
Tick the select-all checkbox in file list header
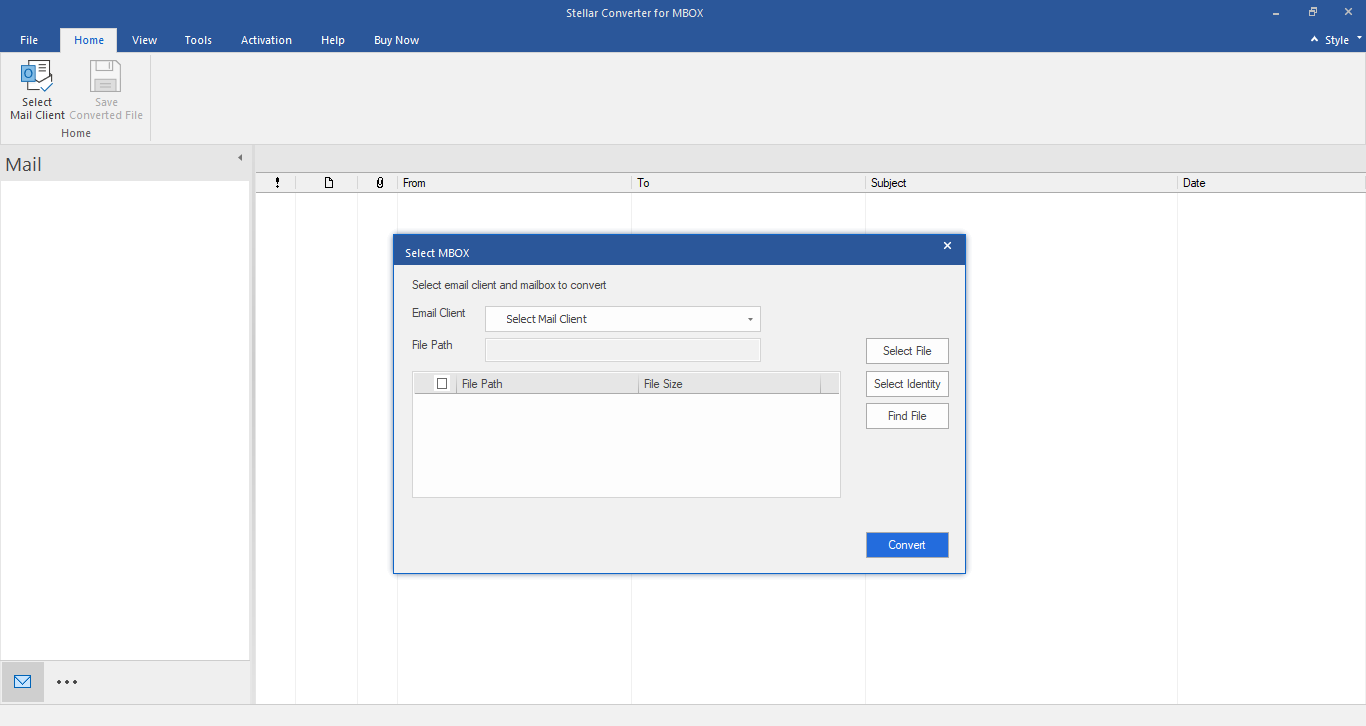coord(442,383)
